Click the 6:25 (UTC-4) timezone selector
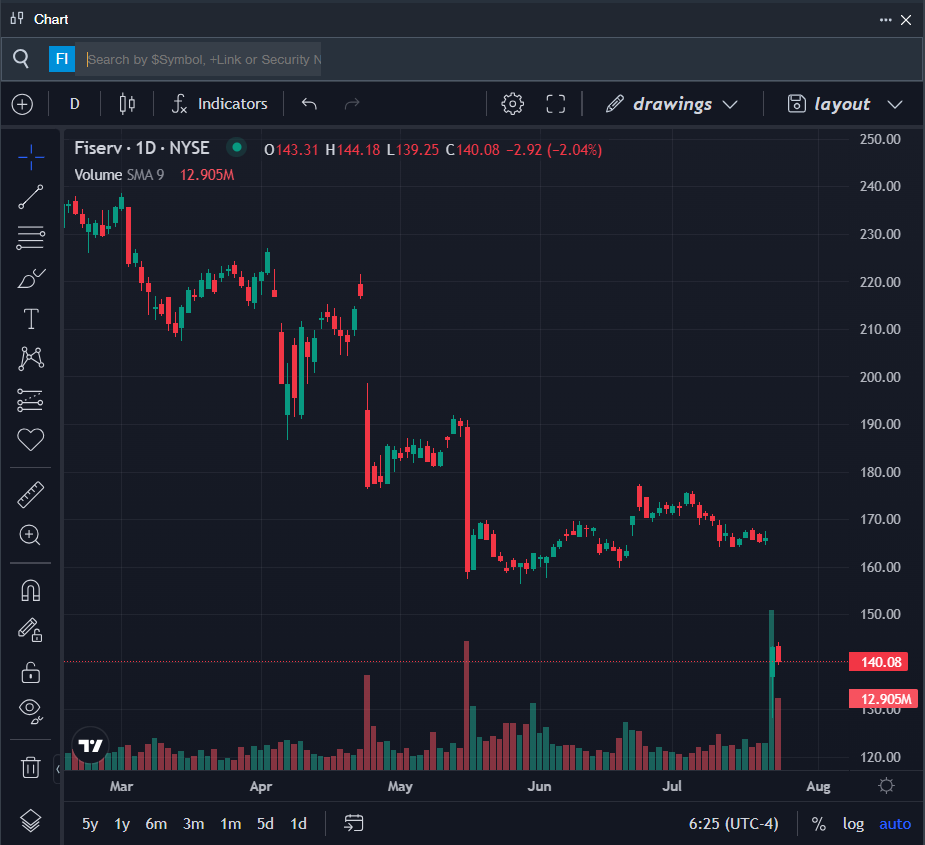 pyautogui.click(x=733, y=824)
